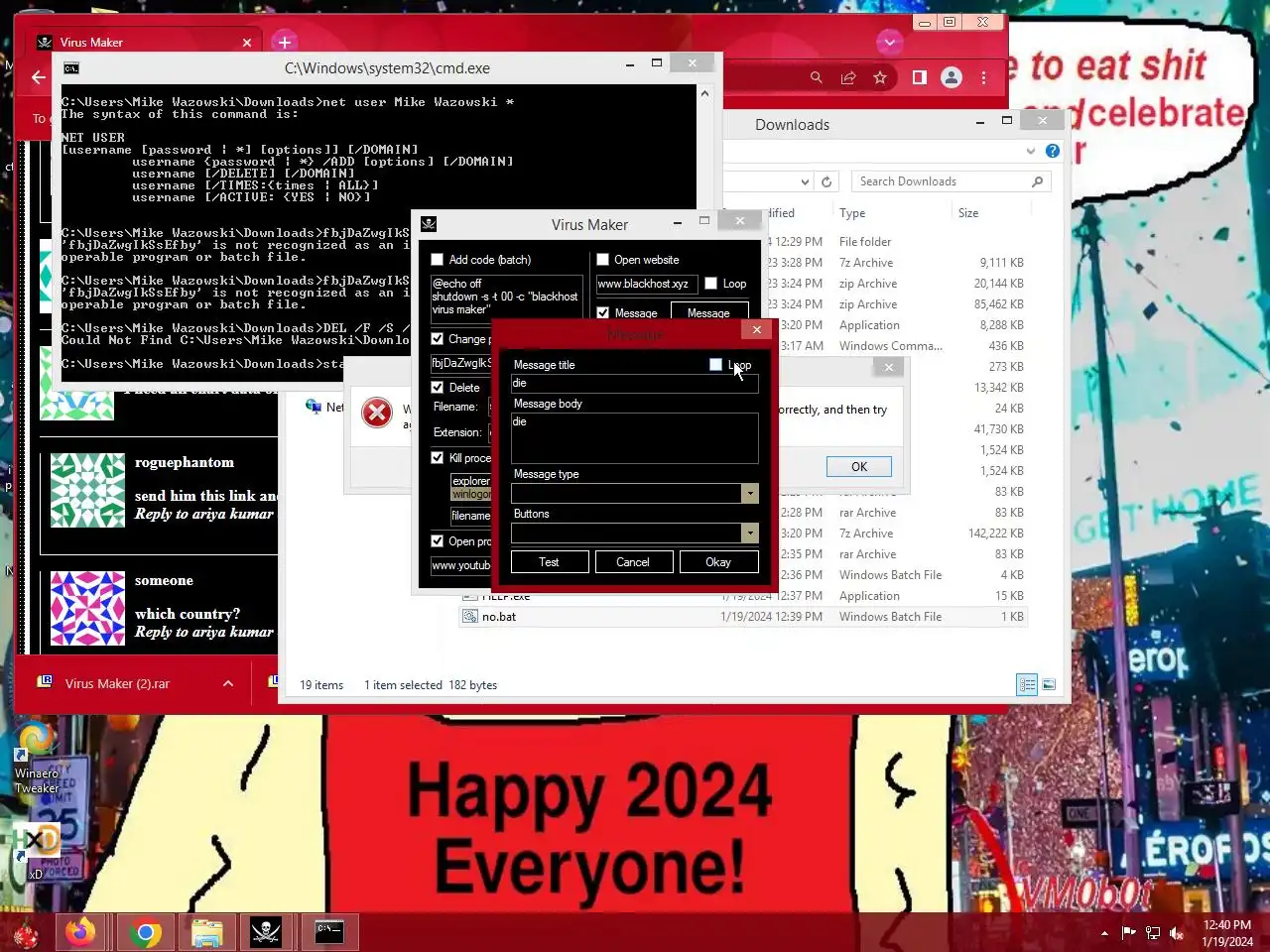Click the Chrome share page icon
This screenshot has width=1270, height=952.
click(x=848, y=77)
